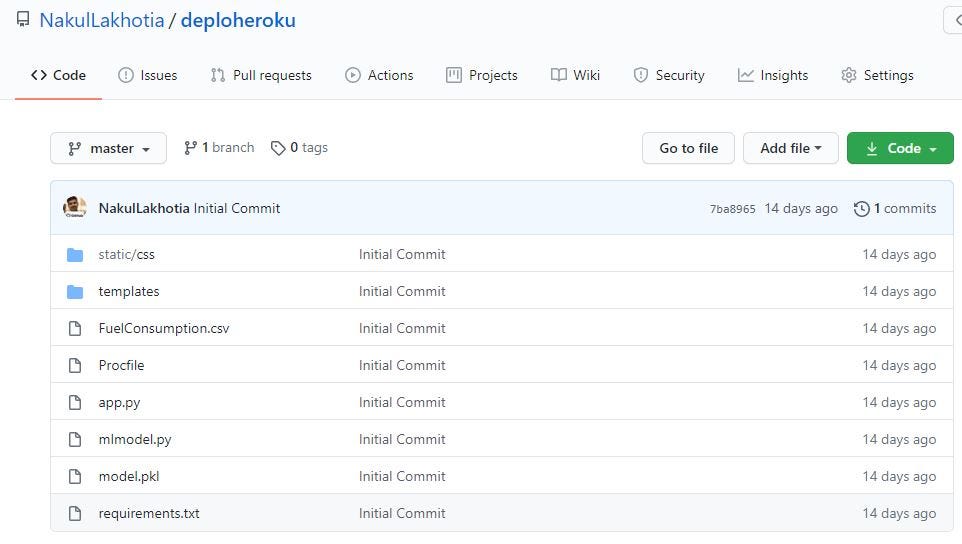The width and height of the screenshot is (962, 544).
Task: Expand the master branch dropdown
Action: click(109, 148)
